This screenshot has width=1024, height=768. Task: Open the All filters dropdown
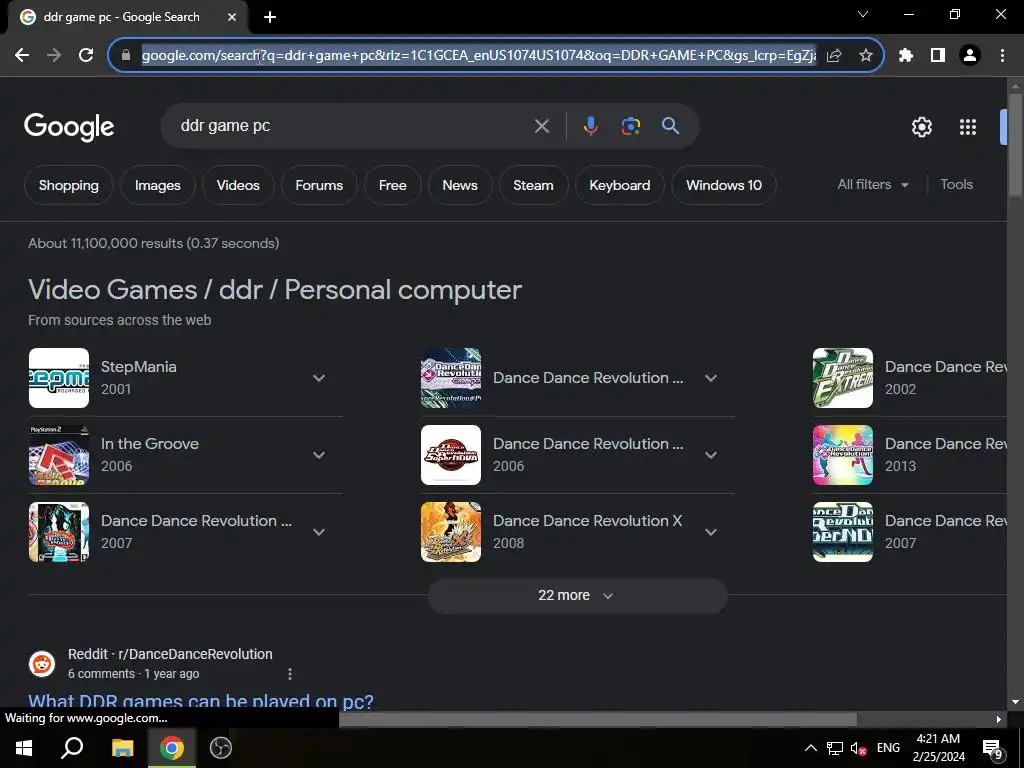tap(873, 185)
